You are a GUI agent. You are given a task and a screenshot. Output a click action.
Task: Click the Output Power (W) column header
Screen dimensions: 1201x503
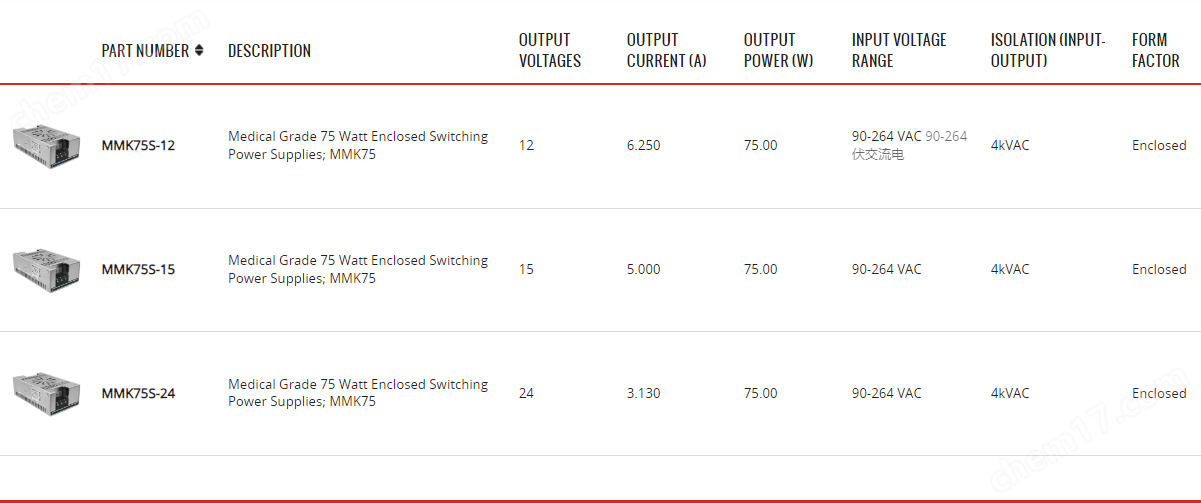779,50
